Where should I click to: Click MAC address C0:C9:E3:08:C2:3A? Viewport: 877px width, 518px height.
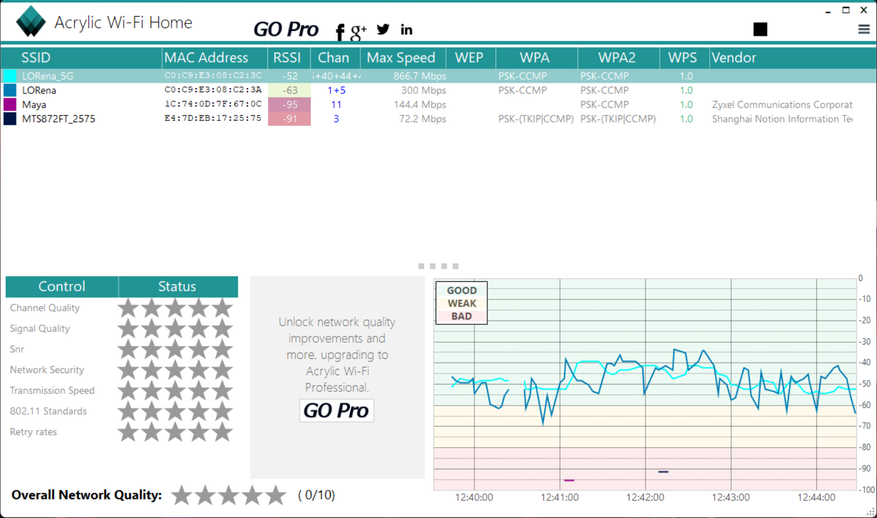213,90
